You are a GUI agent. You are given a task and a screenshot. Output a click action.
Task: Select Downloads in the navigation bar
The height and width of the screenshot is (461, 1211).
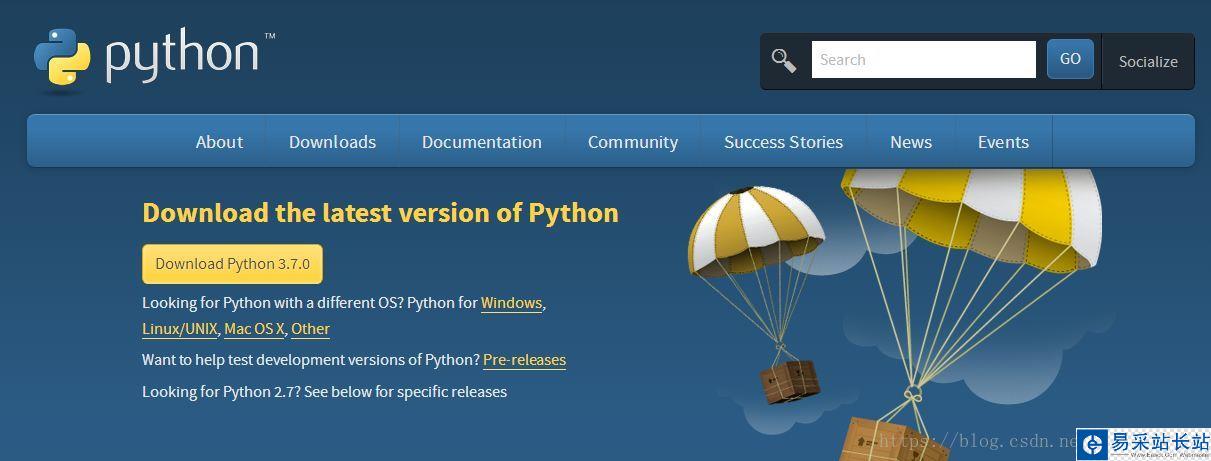point(332,142)
